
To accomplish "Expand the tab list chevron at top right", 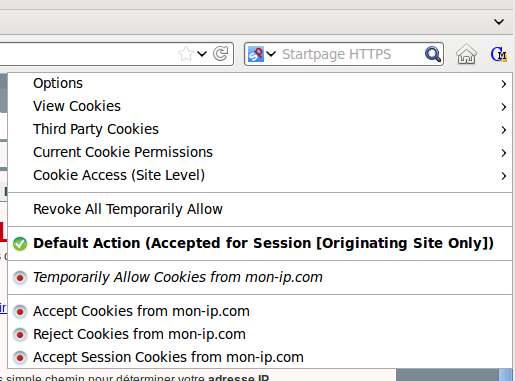I will (x=499, y=22).
